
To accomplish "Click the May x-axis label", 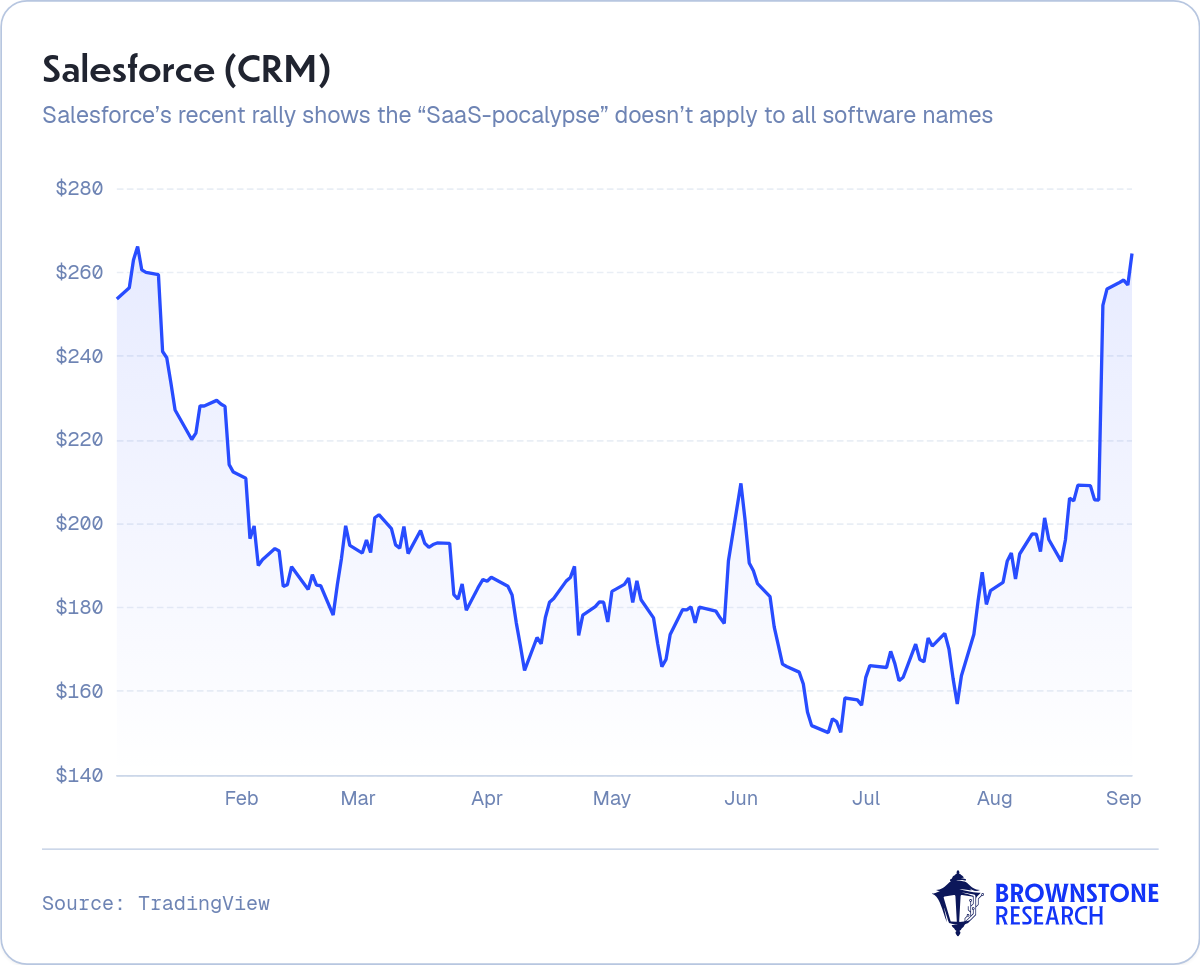I will point(612,798).
